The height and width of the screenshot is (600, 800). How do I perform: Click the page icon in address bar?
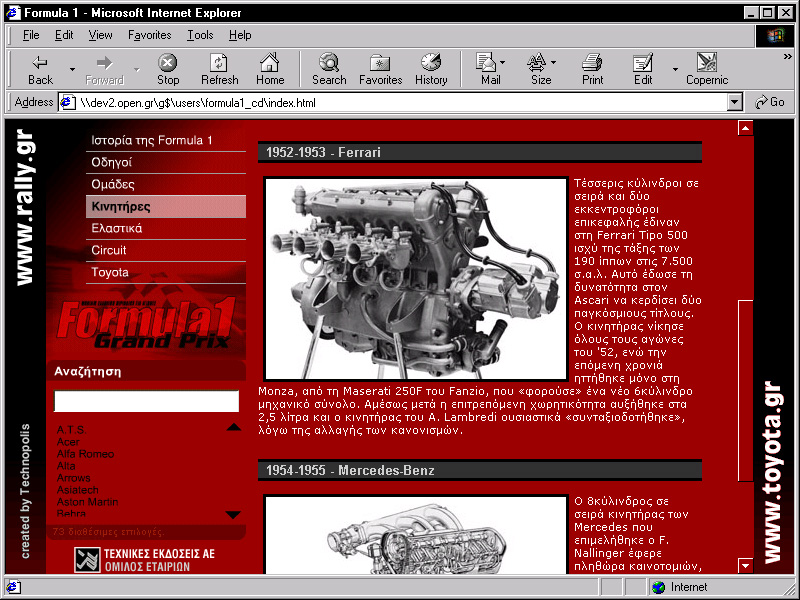68,103
